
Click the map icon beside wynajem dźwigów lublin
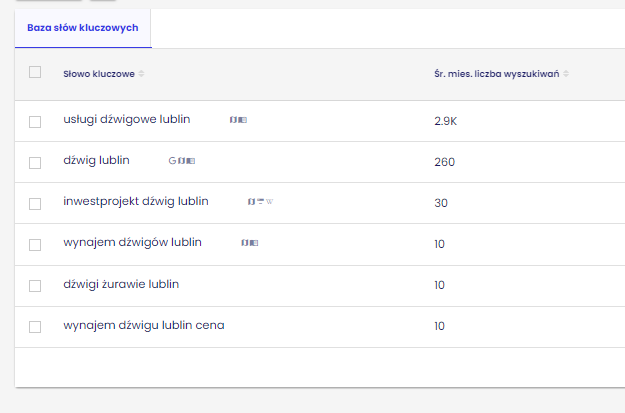point(244,243)
